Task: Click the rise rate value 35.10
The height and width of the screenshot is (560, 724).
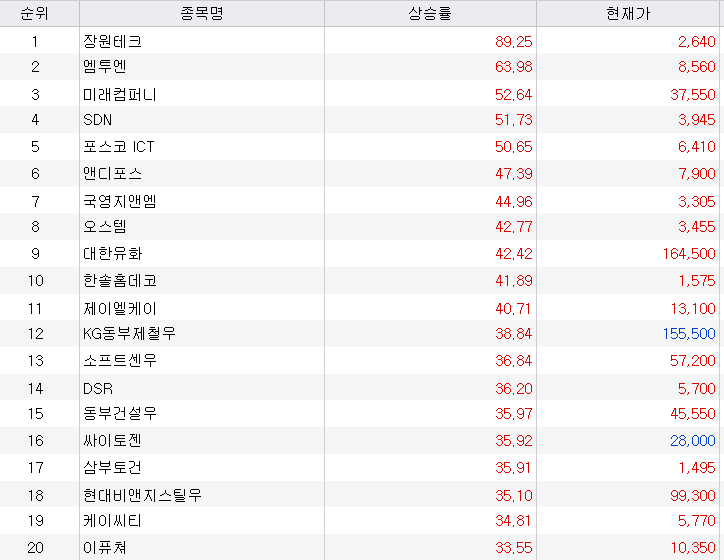Action: pos(513,495)
